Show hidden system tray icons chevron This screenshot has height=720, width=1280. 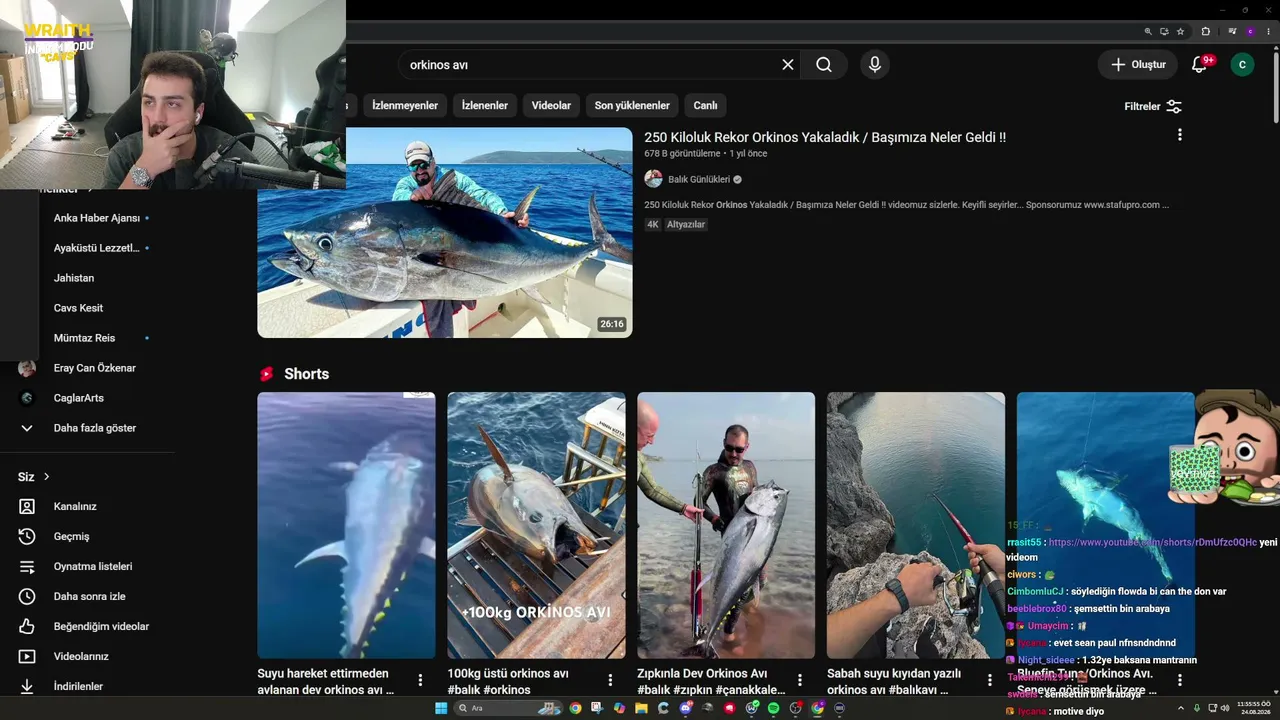click(x=1183, y=708)
